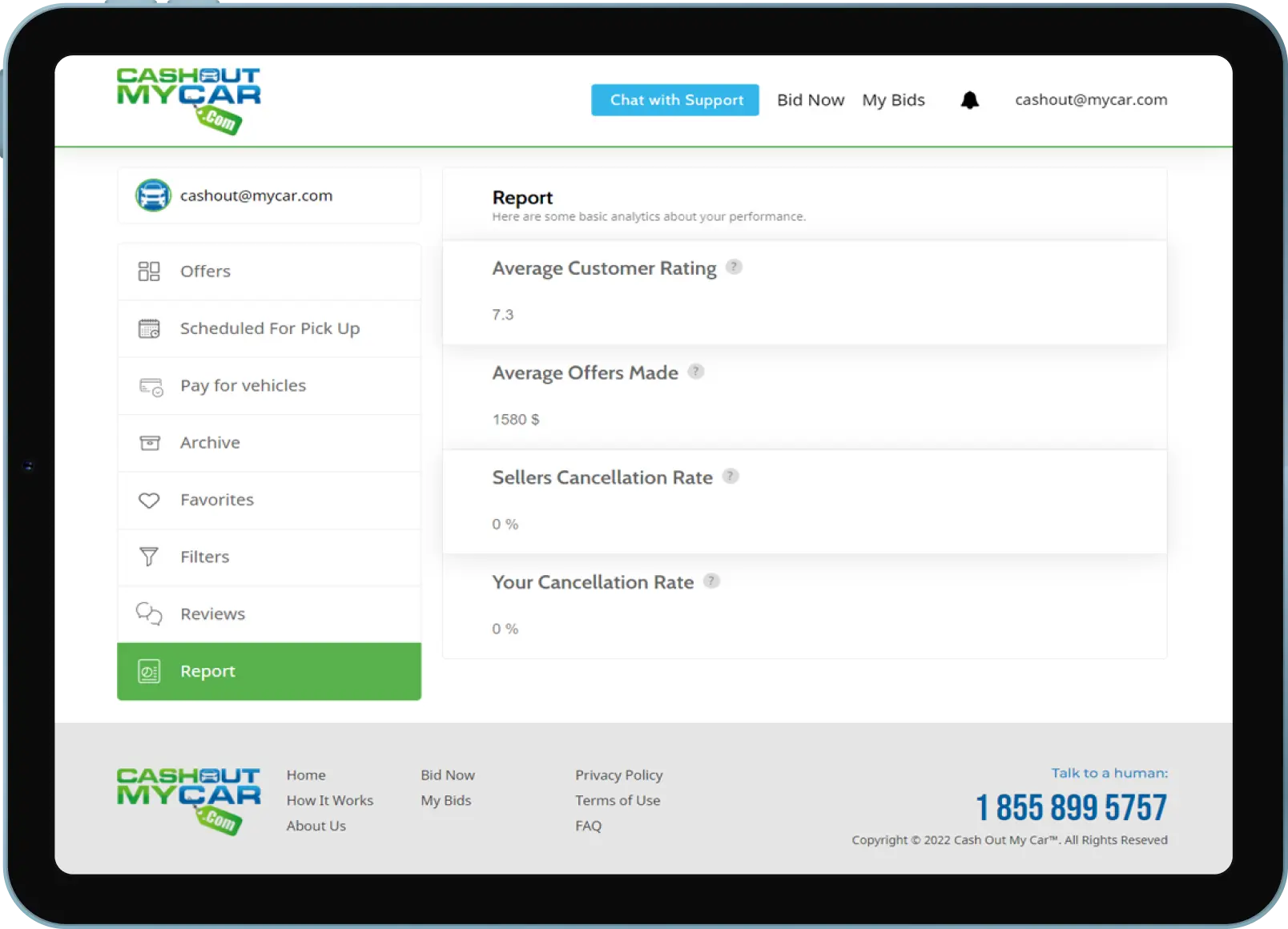
Task: Click the Scheduled For Pick Up calendar icon
Action: pos(149,328)
